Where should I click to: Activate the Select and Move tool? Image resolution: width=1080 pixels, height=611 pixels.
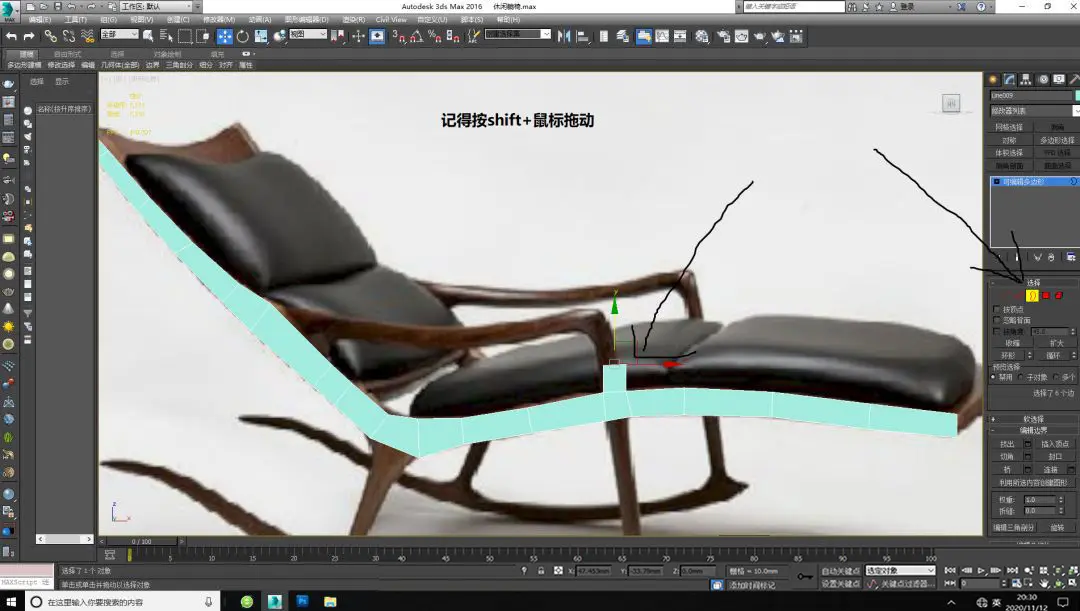coord(225,37)
